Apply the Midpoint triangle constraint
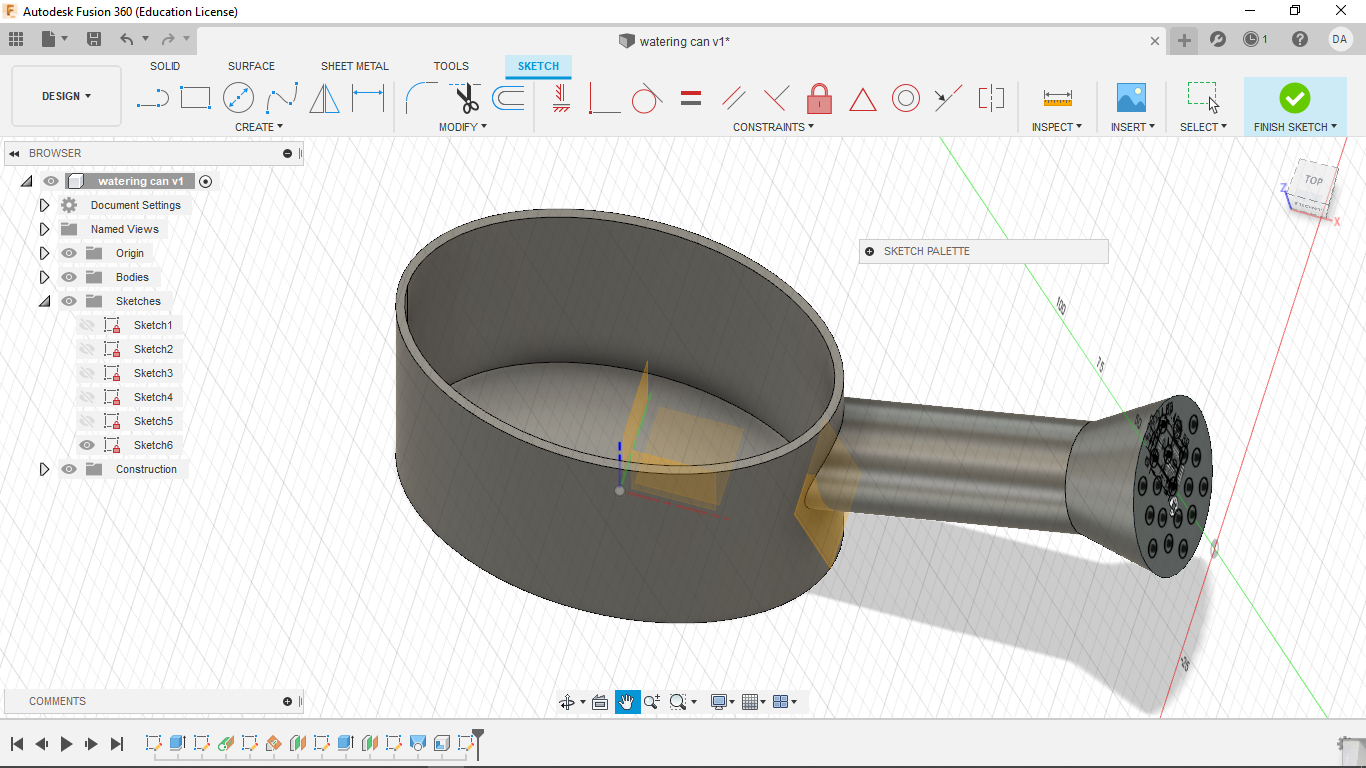This screenshot has height=768, width=1366. pyautogui.click(x=862, y=99)
